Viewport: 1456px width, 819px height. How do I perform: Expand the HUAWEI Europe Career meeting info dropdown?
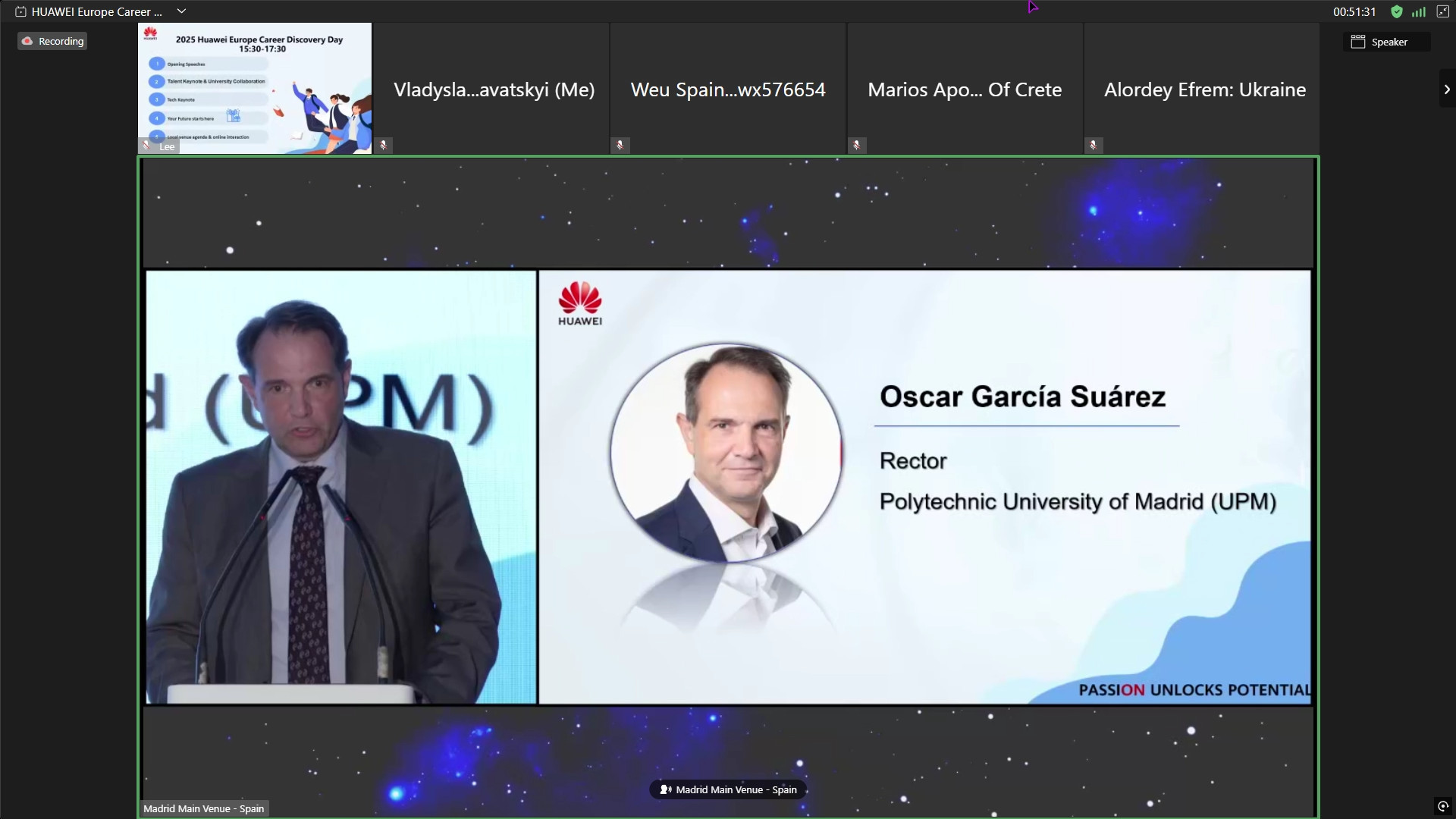[181, 11]
